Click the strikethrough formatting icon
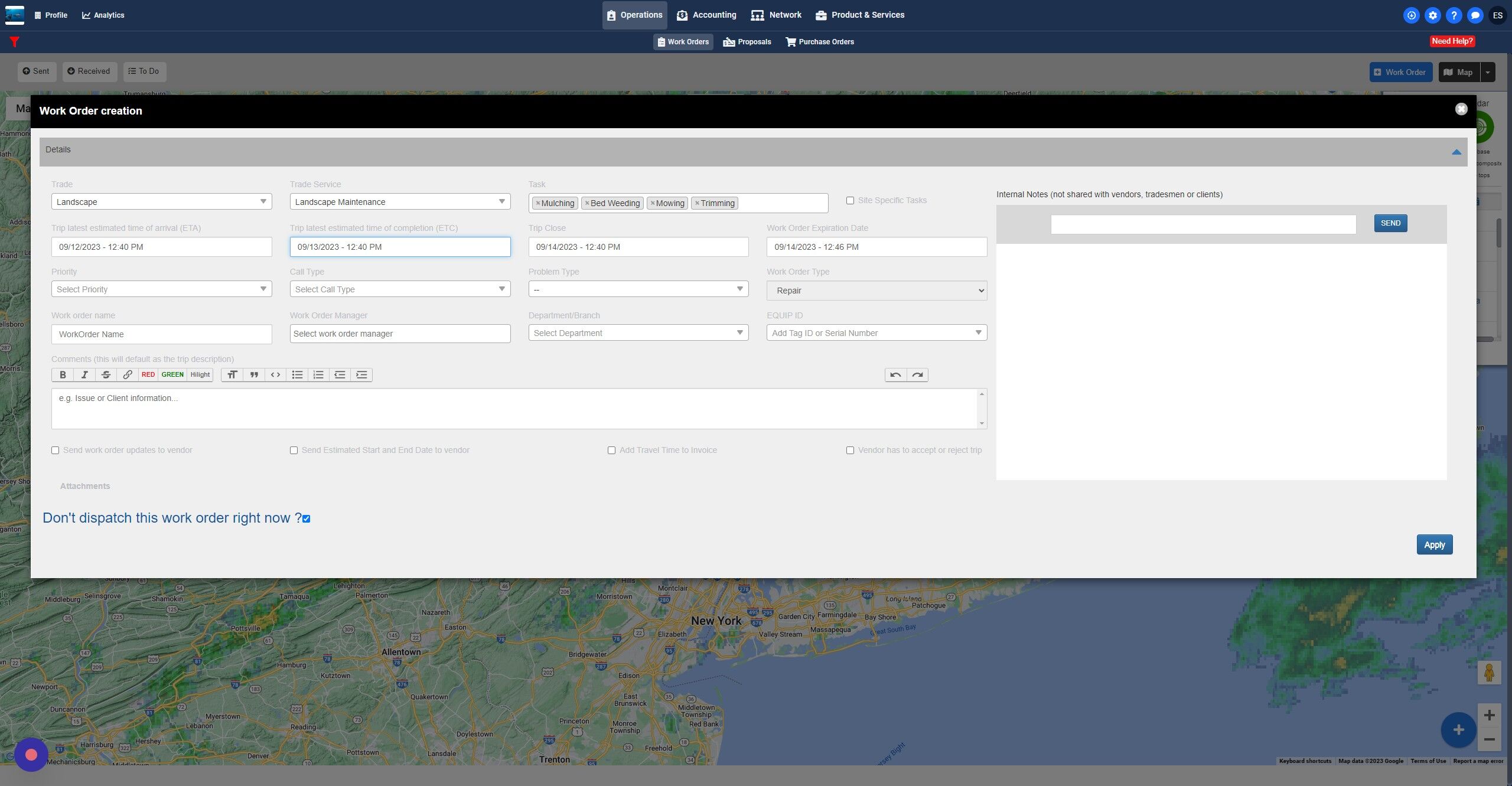The height and width of the screenshot is (786, 1512). coord(106,374)
